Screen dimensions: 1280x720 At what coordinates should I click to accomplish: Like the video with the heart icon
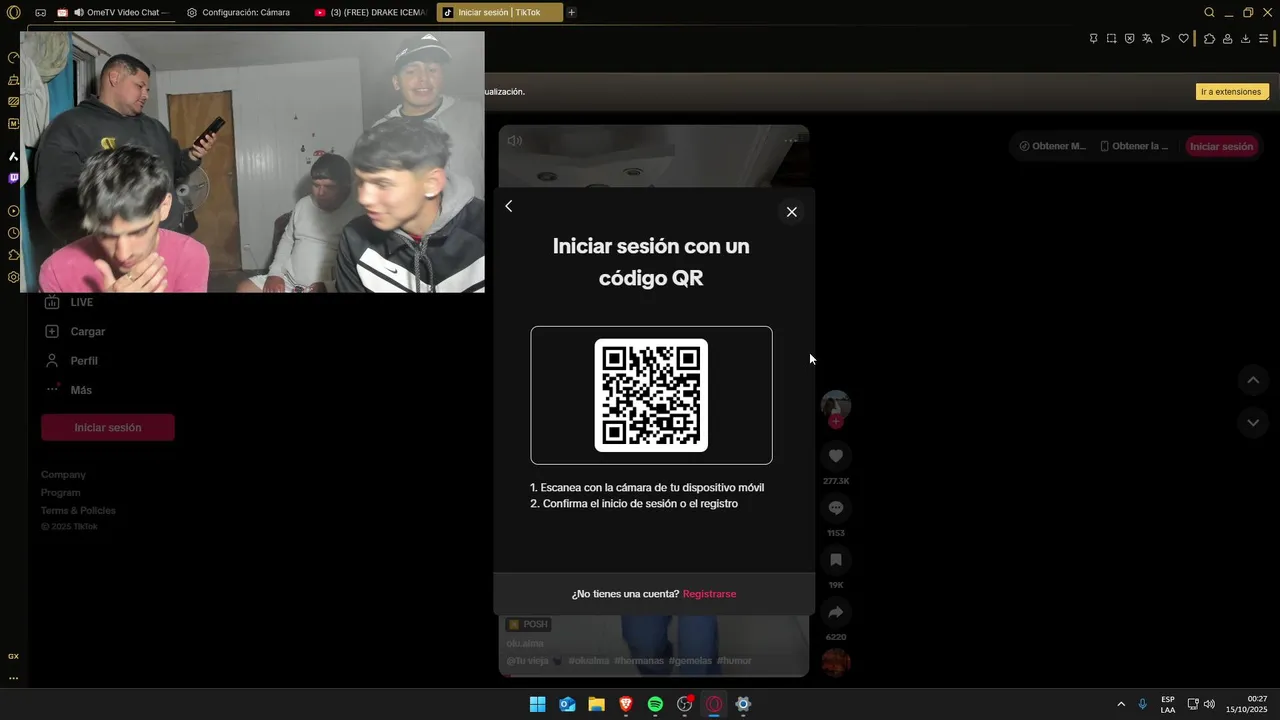tap(836, 456)
